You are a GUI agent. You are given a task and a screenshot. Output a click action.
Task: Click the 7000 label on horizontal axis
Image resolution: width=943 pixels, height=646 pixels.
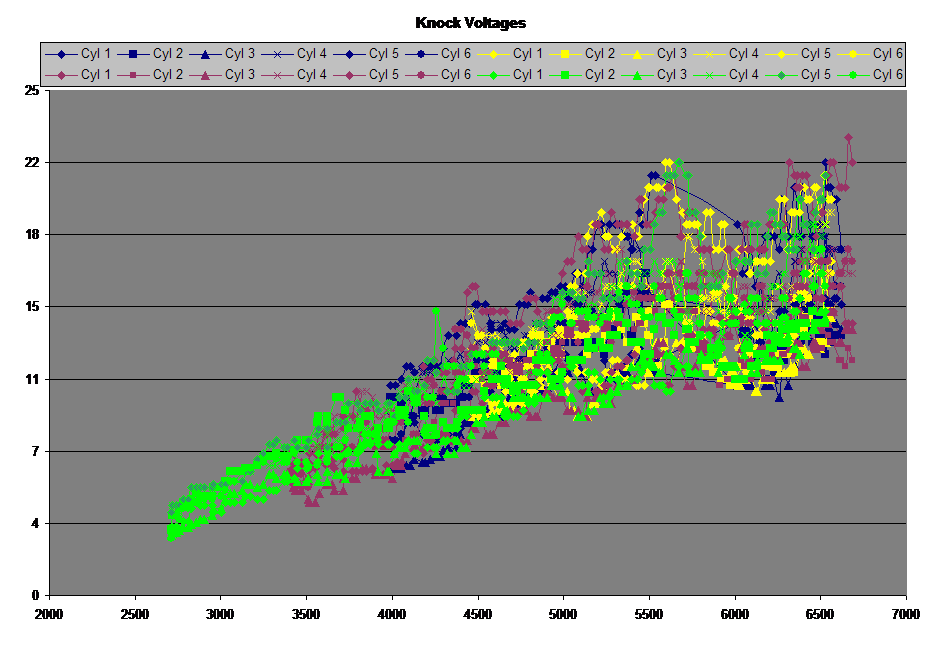click(906, 614)
